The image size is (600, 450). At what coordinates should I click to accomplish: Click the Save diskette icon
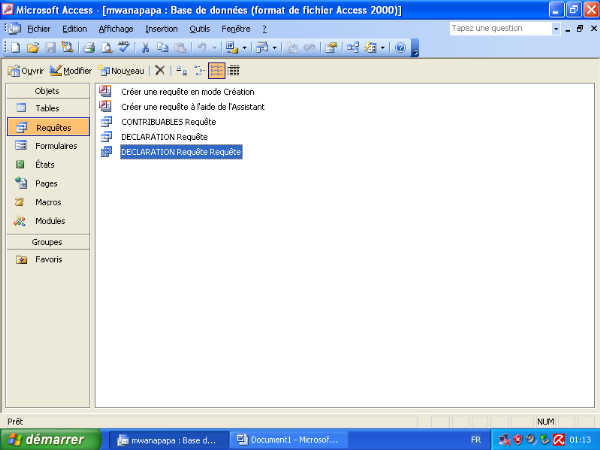pos(50,48)
